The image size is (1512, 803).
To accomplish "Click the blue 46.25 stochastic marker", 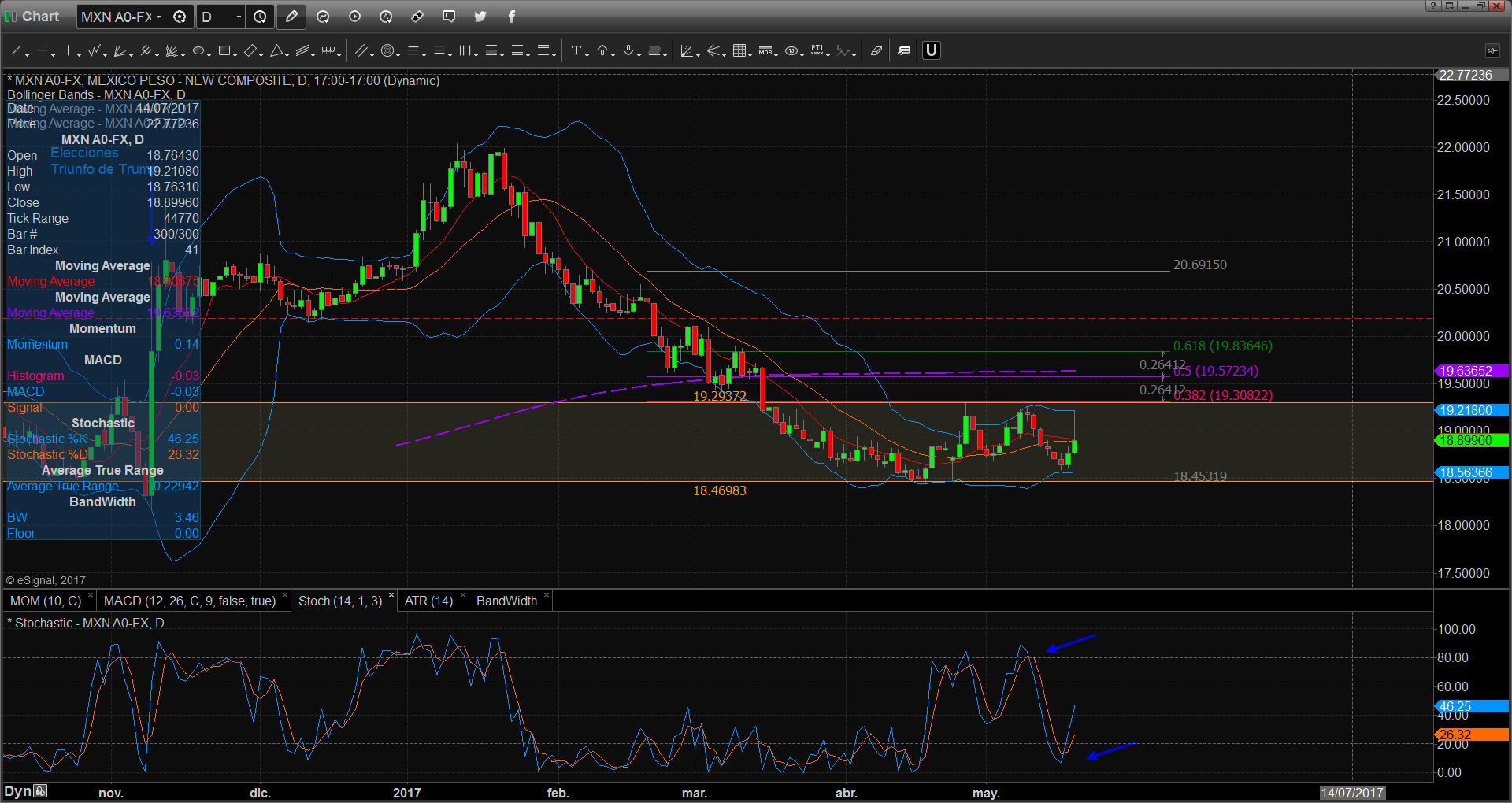I will tap(1472, 706).
